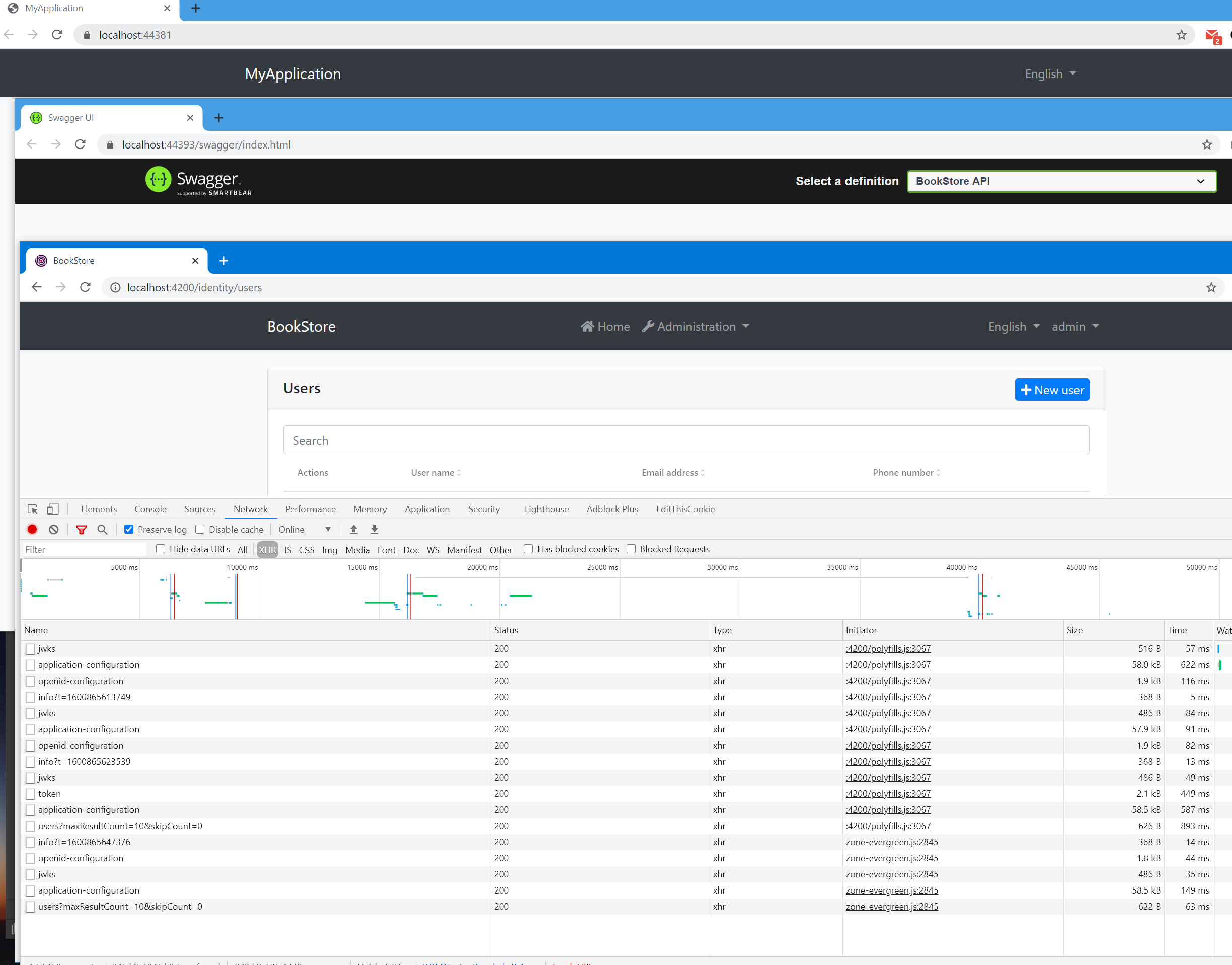This screenshot has width=1232, height=965.
Task: Import a HAR file via upload arrow
Action: (x=354, y=530)
